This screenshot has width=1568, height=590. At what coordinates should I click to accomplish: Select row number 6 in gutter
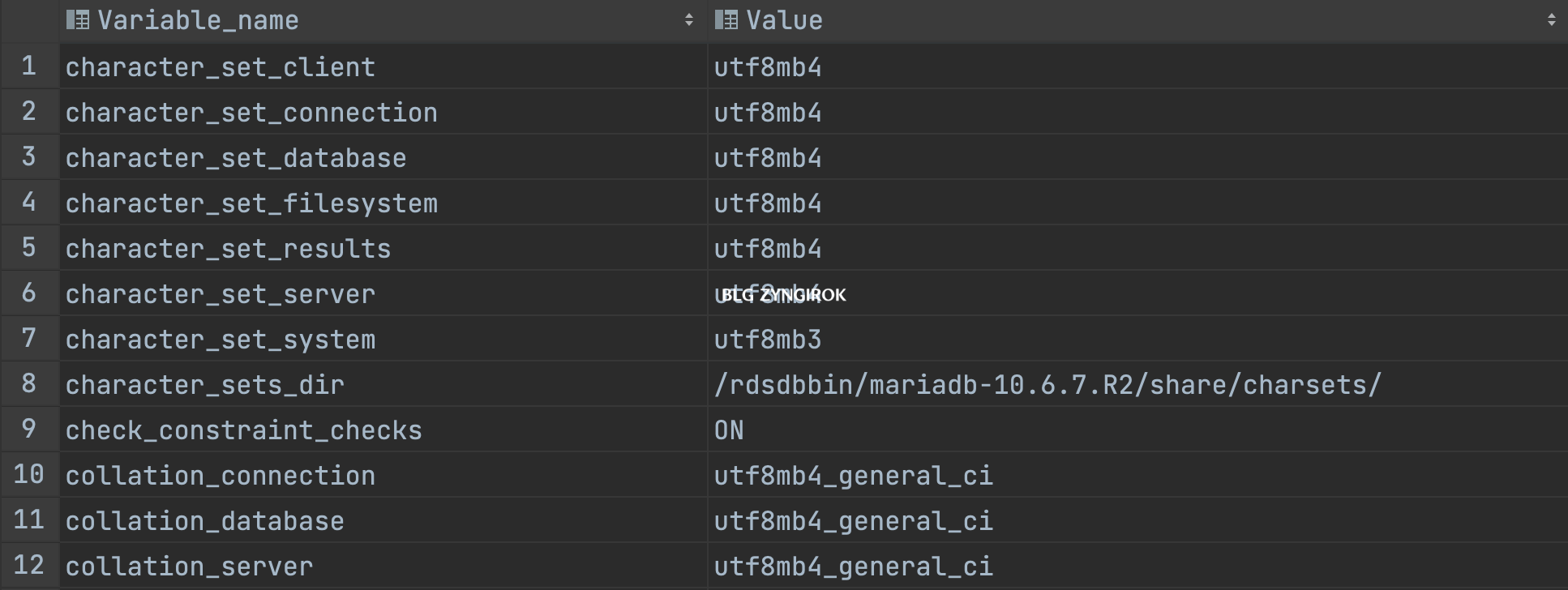pos(29,293)
